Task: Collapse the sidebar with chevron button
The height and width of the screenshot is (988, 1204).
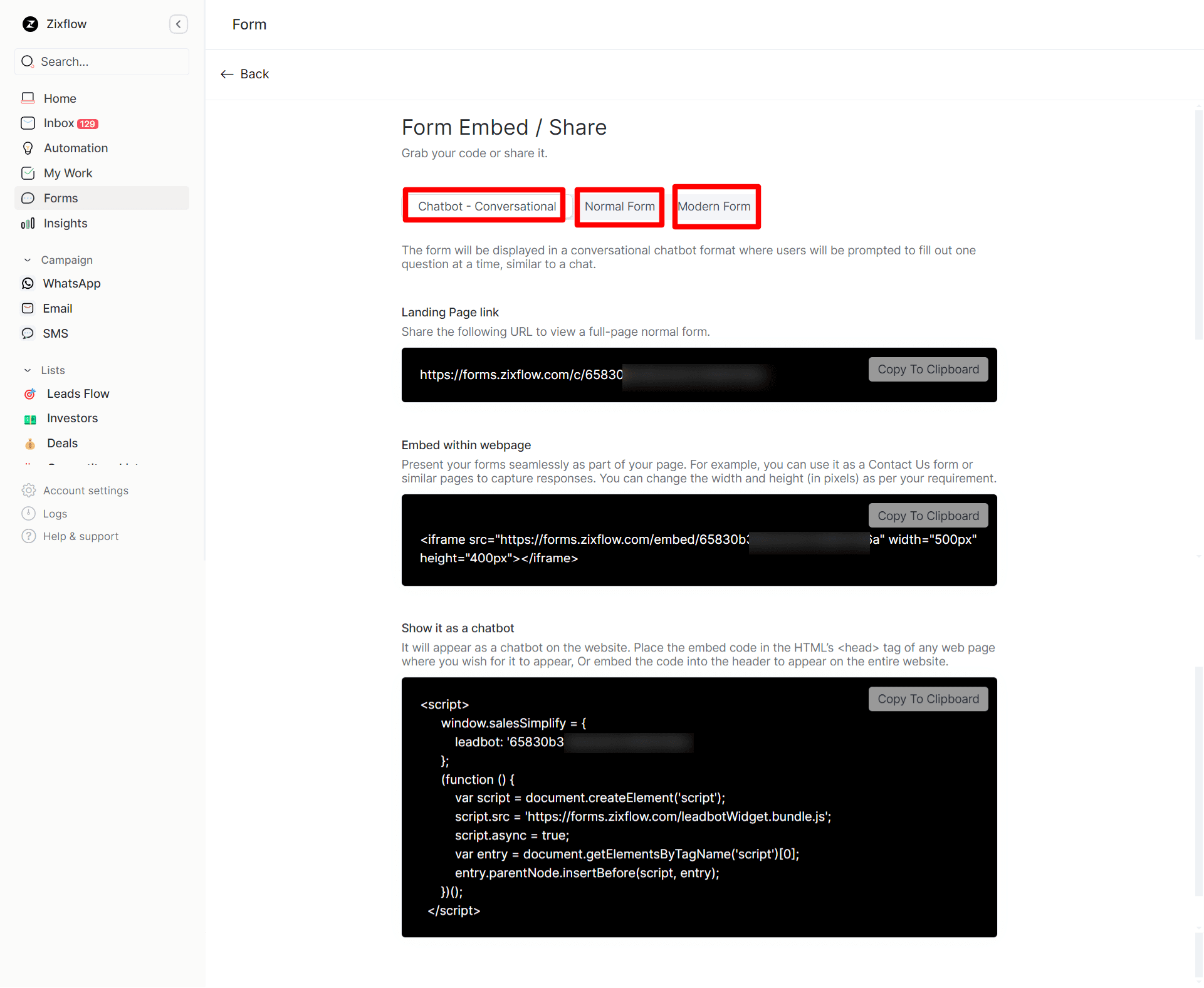Action: pos(179,24)
